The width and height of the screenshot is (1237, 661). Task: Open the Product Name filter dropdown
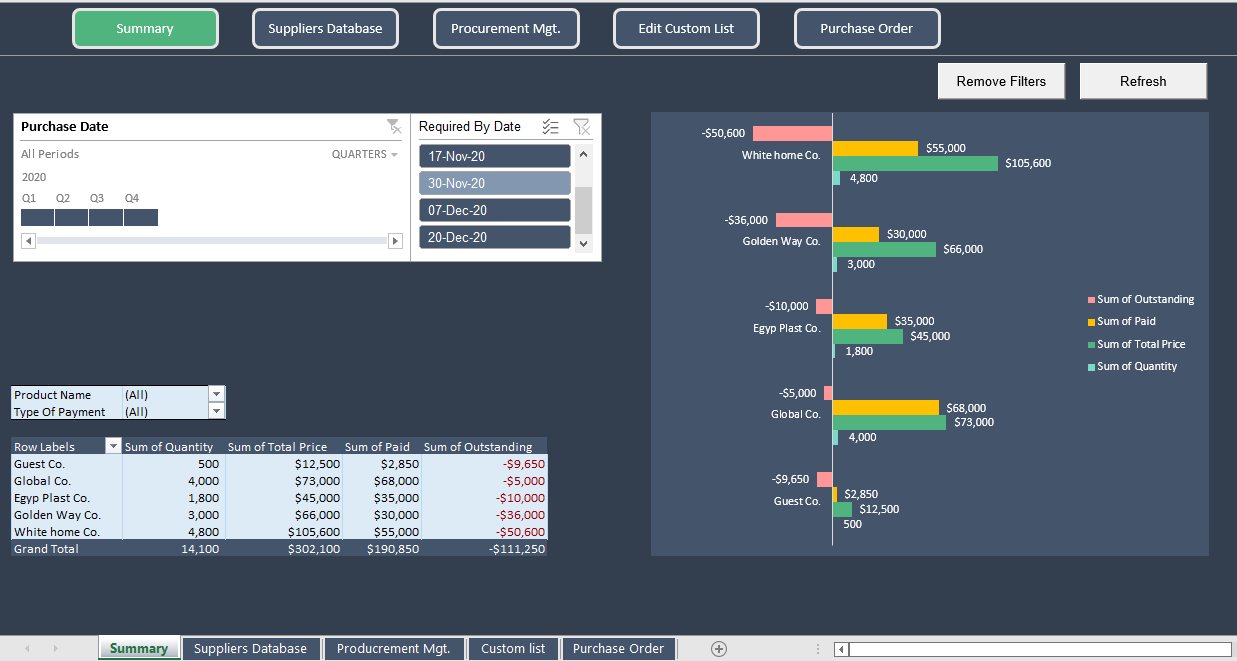217,394
